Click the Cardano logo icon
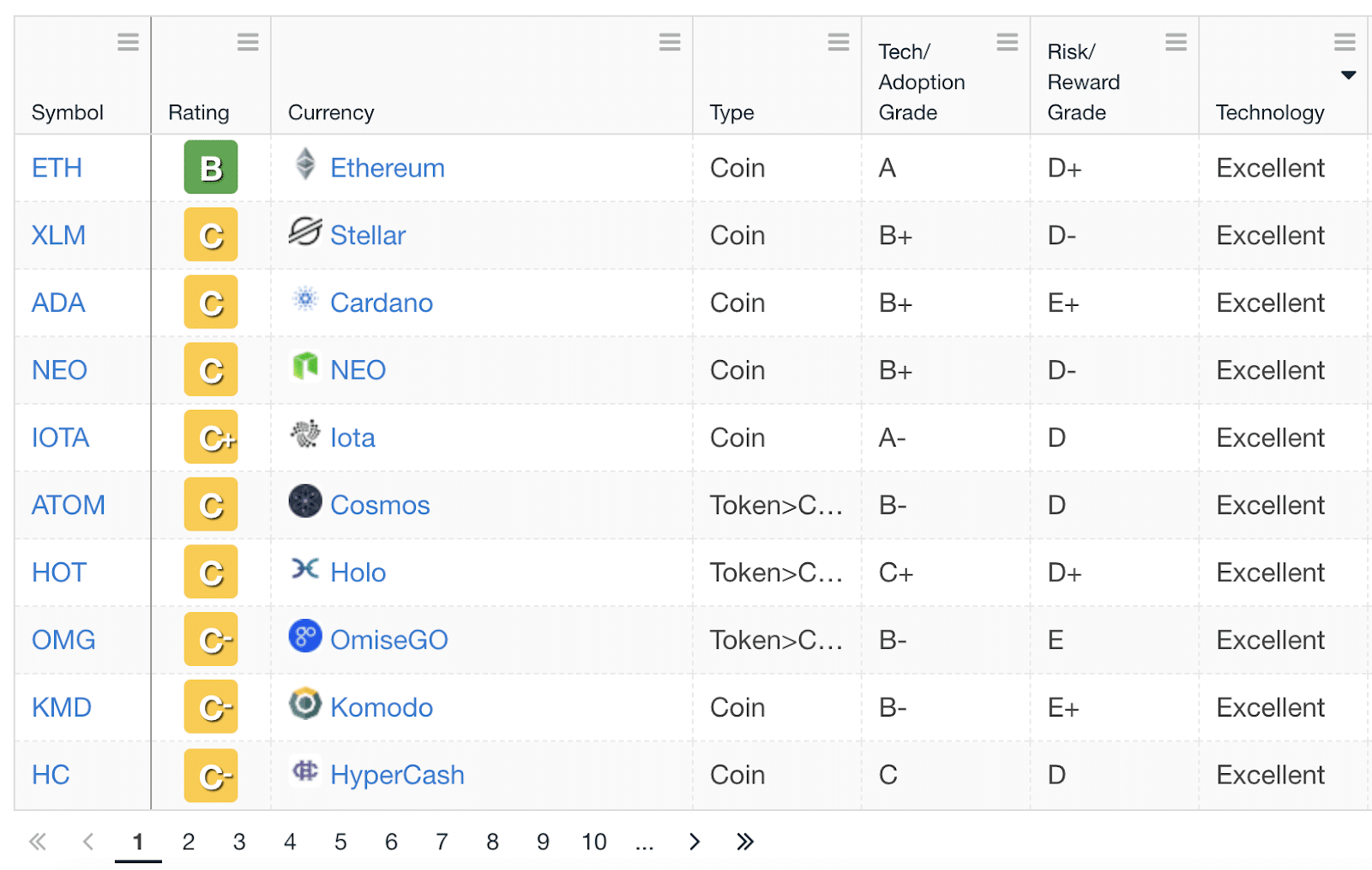The width and height of the screenshot is (1372, 870). 305,298
